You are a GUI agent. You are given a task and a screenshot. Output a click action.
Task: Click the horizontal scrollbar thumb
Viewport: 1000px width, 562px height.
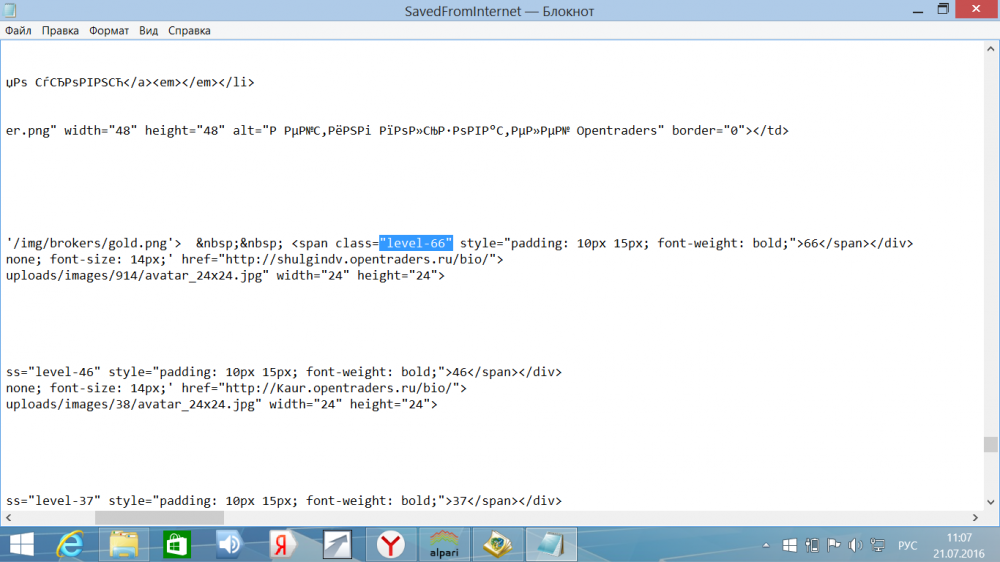click(x=159, y=517)
